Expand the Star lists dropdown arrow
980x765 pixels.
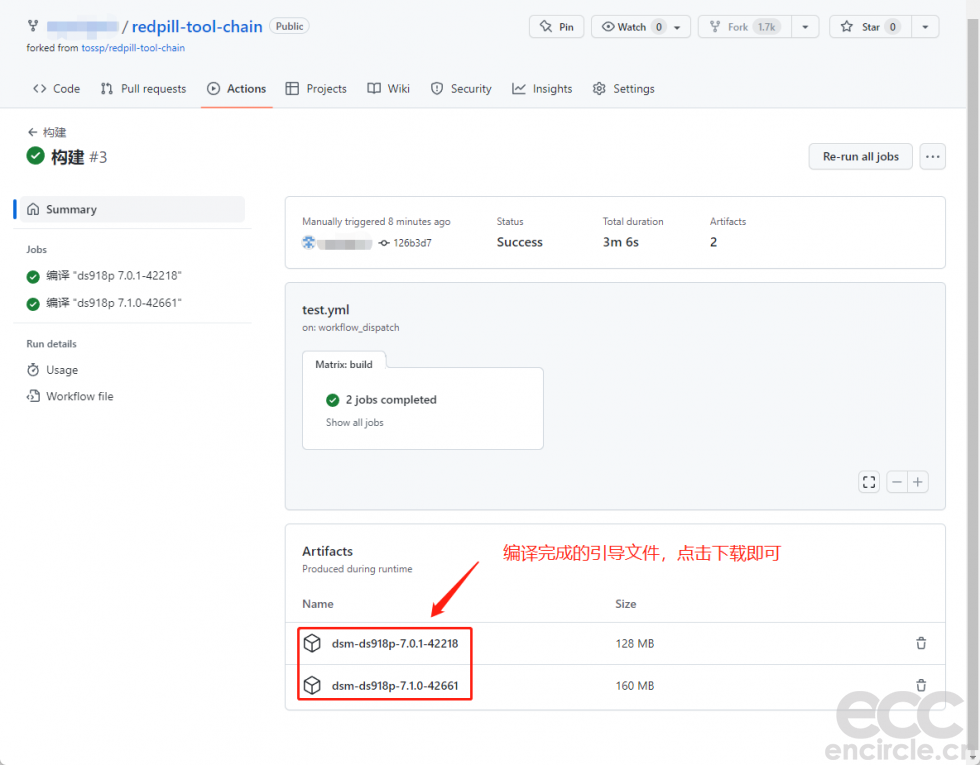pos(925,27)
